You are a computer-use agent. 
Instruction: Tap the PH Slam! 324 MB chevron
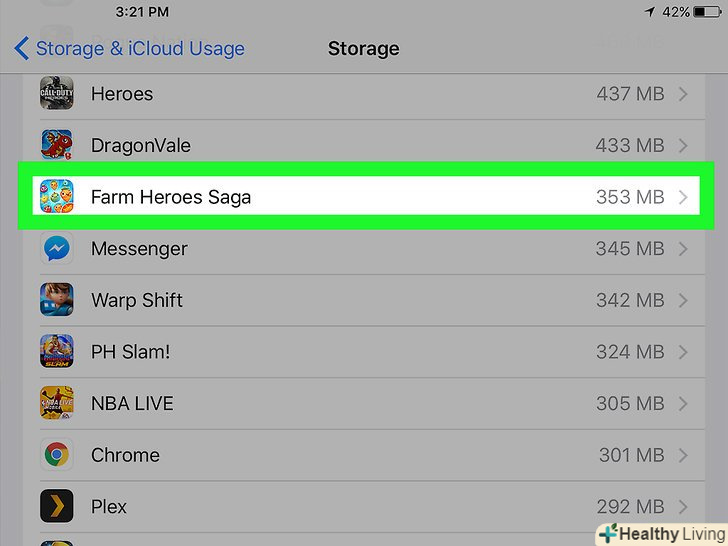tap(684, 352)
